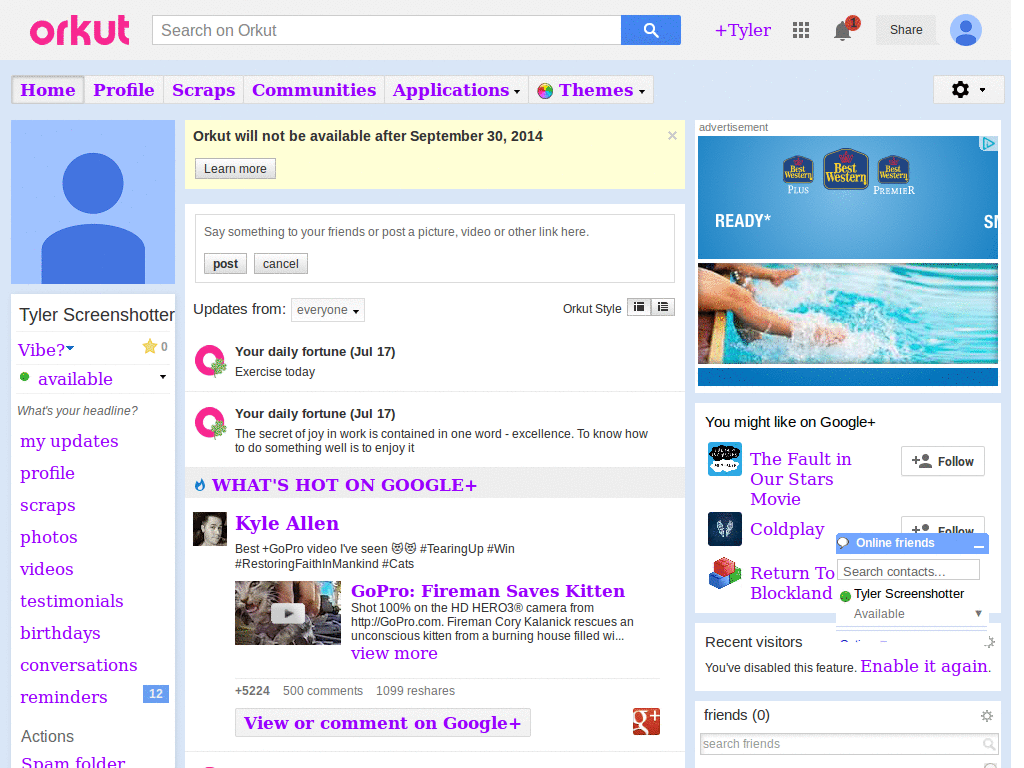Click the red Google+ icon
The height and width of the screenshot is (768, 1024).
click(646, 722)
